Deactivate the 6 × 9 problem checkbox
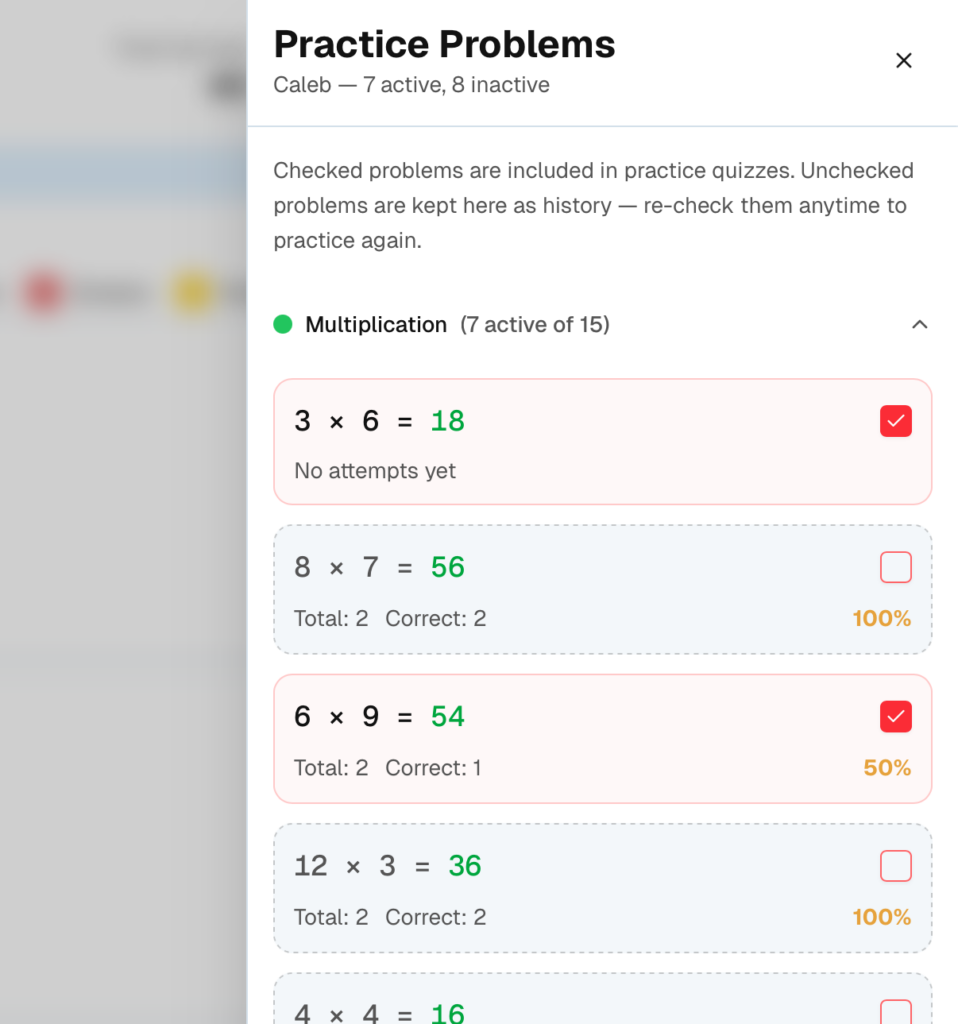This screenshot has height=1024, width=958. 895,717
